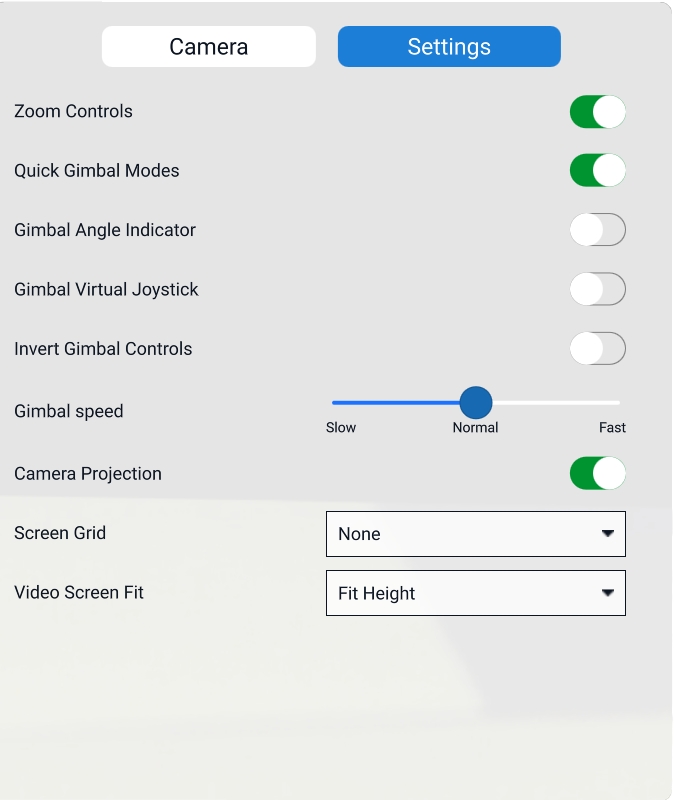Click the Gimbal speed slider handle
Screen dimensions: 674x800
(x=476, y=403)
